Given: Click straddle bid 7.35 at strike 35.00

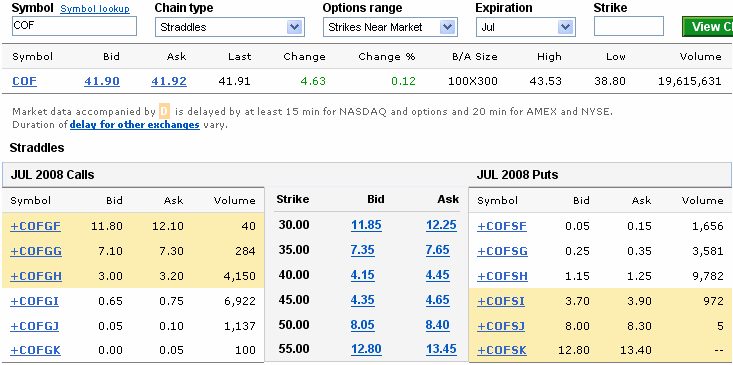Looking at the screenshot, I should point(363,250).
